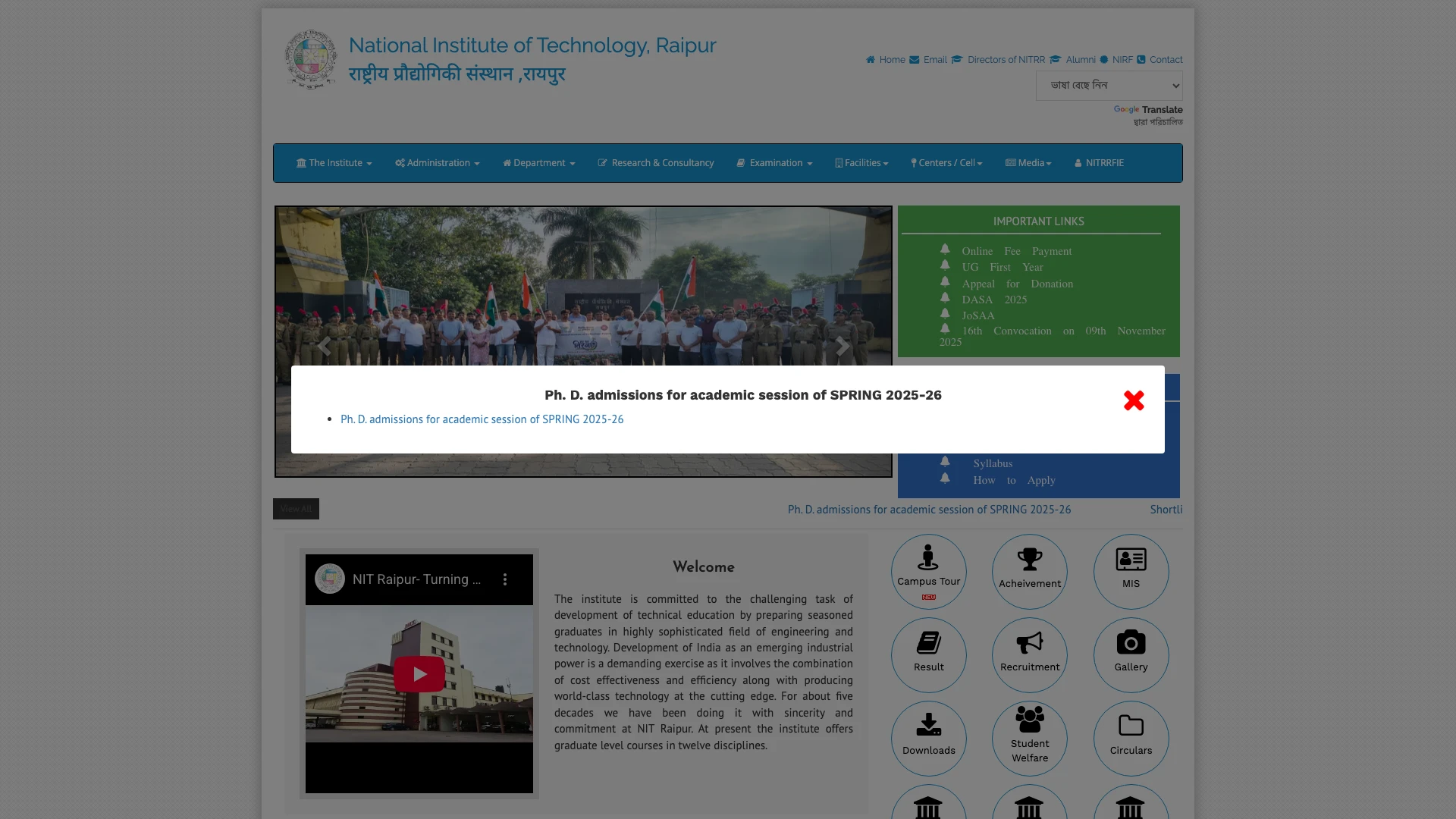Go to next carousel slide
The width and height of the screenshot is (1456, 819).
point(842,346)
